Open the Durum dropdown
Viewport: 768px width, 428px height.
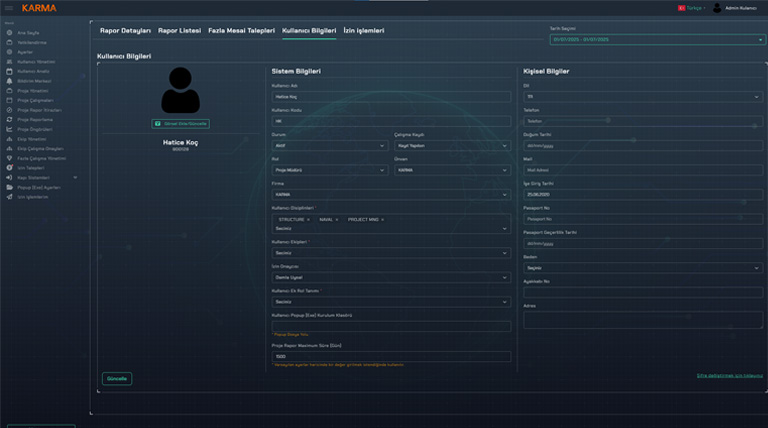click(328, 145)
